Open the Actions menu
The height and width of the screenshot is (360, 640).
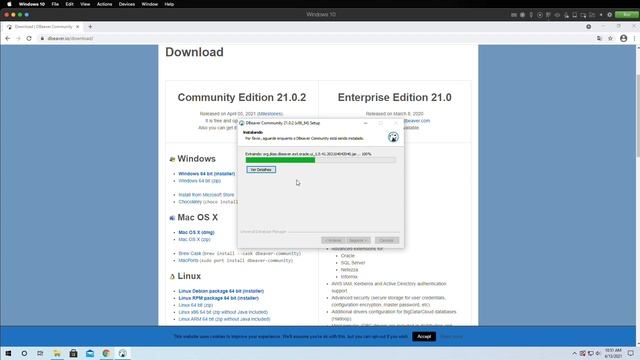coord(104,4)
